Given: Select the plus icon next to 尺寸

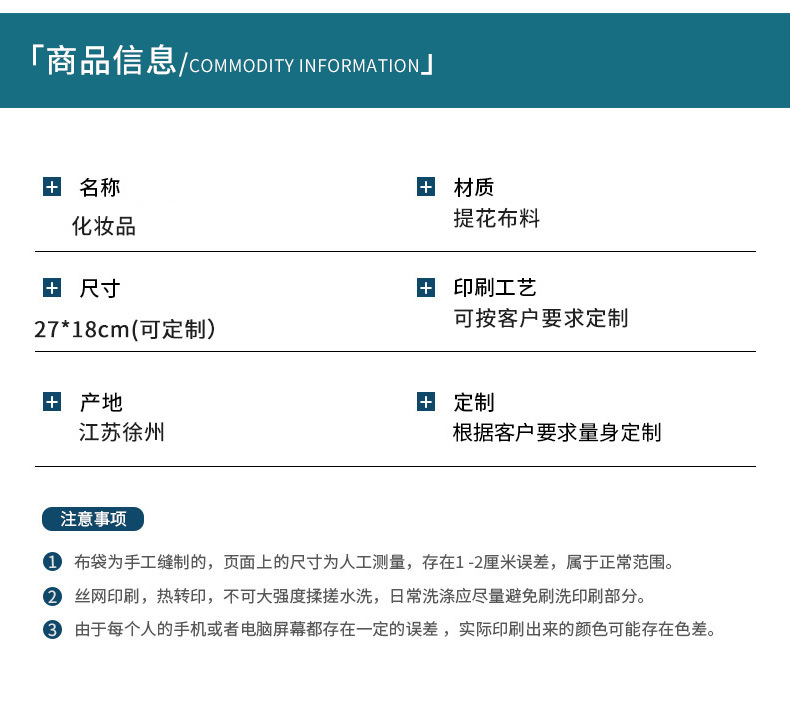Looking at the screenshot, I should pos(52,288).
